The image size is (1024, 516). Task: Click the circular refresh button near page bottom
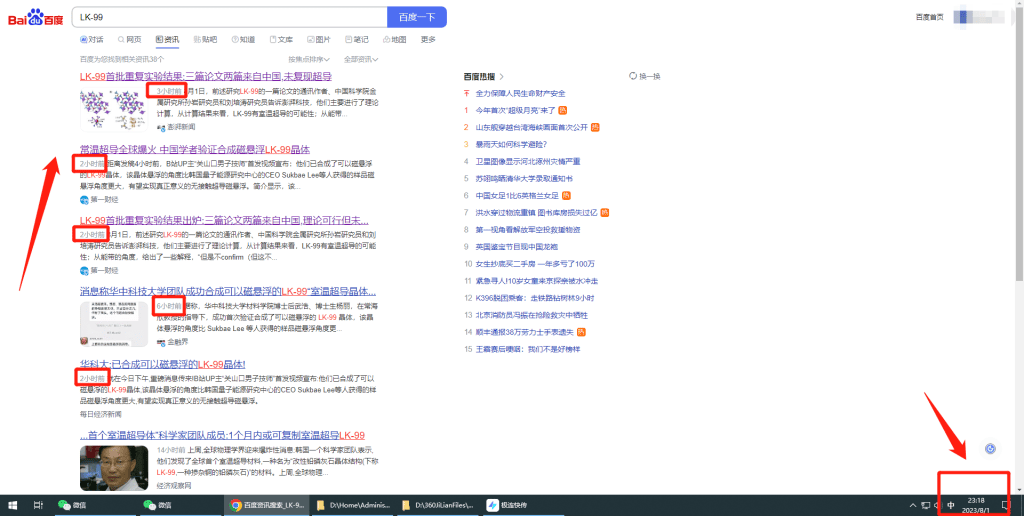click(x=991, y=448)
